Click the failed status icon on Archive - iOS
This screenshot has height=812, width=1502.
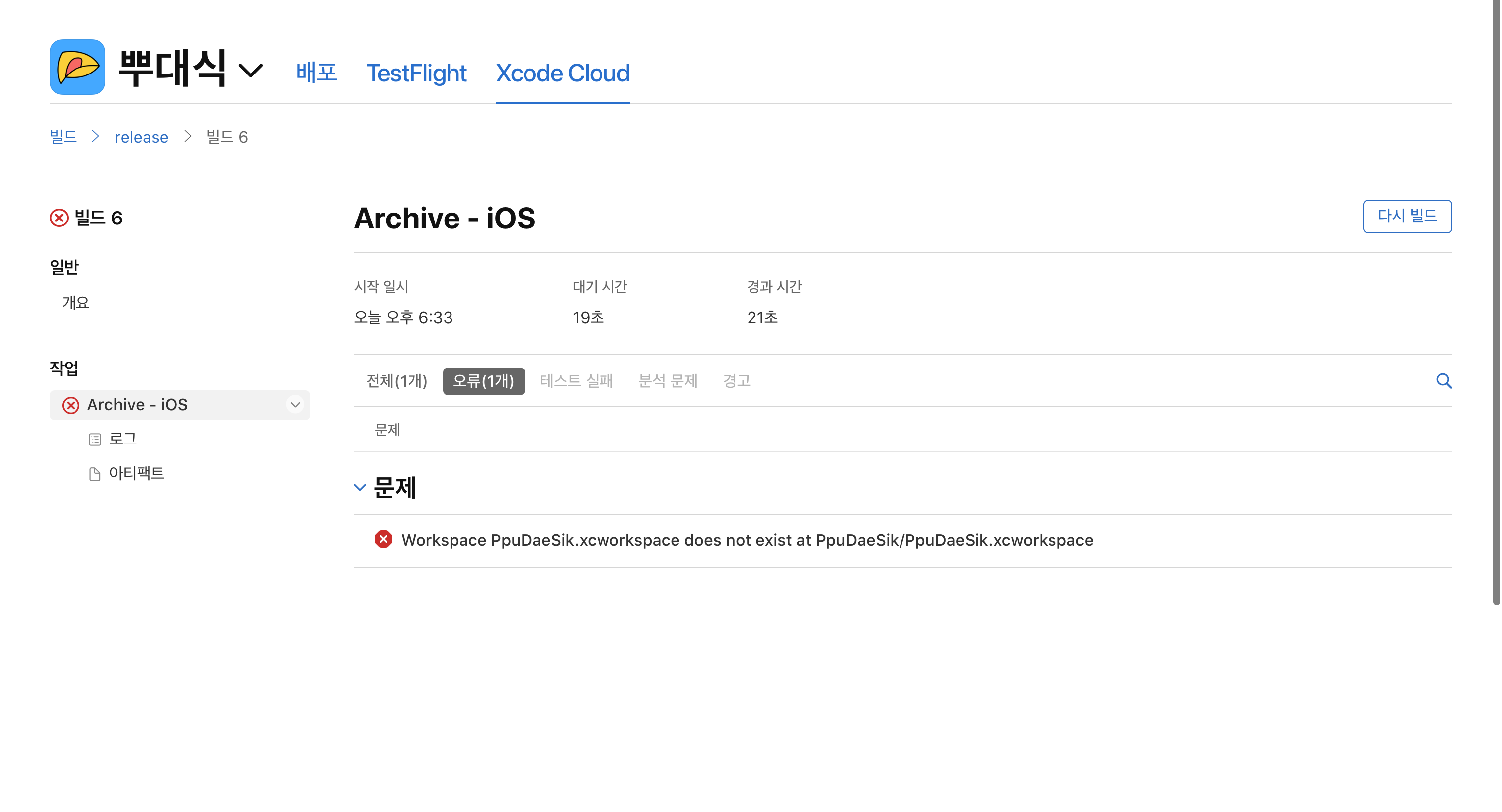(71, 405)
